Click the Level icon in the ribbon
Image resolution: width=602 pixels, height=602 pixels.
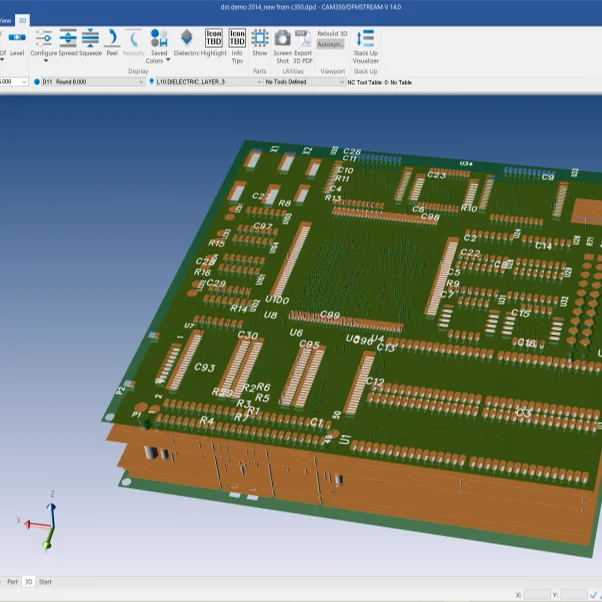17,38
